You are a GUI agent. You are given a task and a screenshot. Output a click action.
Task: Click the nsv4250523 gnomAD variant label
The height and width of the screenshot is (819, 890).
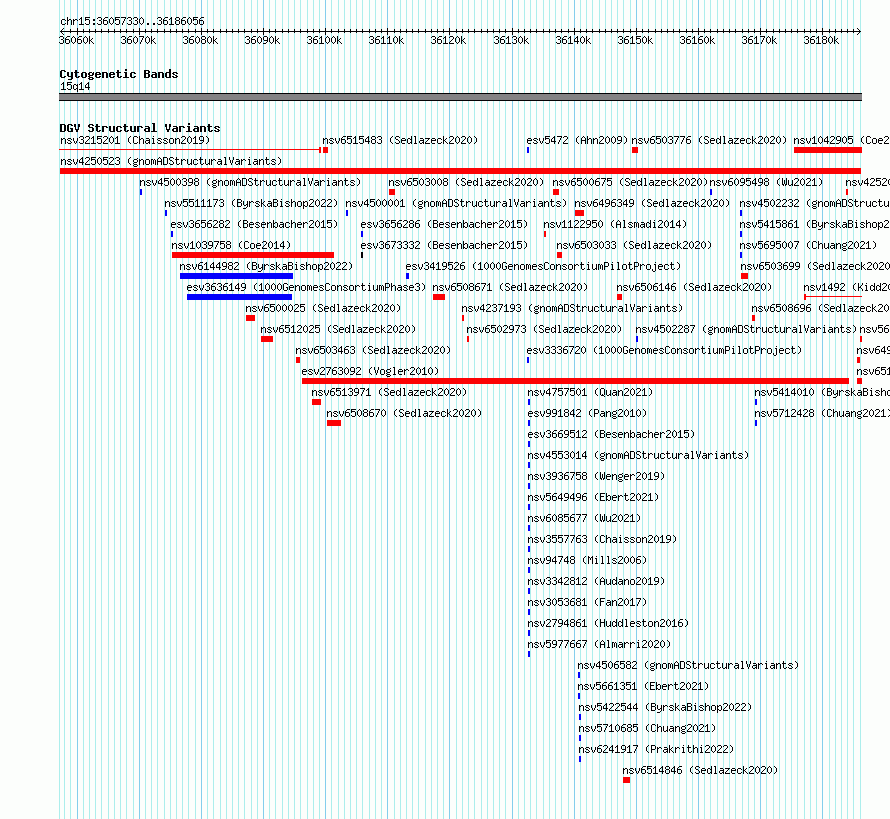pos(171,161)
